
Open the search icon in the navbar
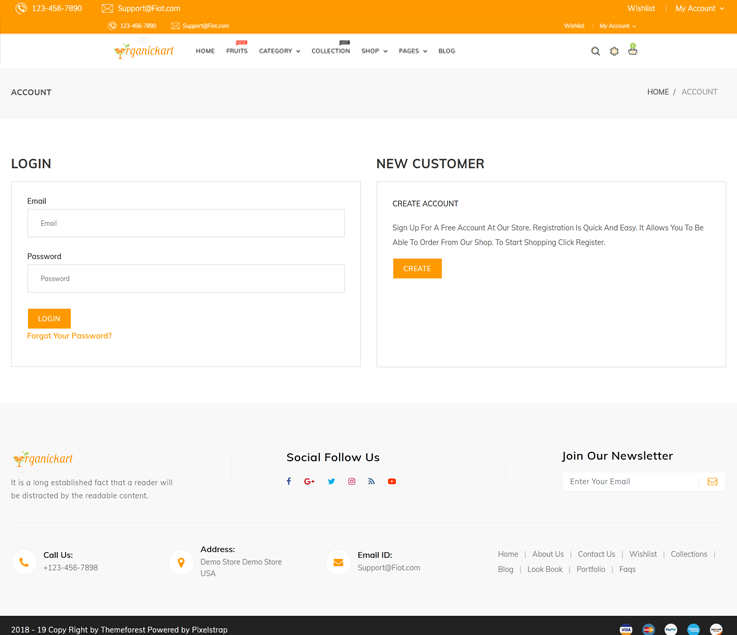pyautogui.click(x=595, y=51)
